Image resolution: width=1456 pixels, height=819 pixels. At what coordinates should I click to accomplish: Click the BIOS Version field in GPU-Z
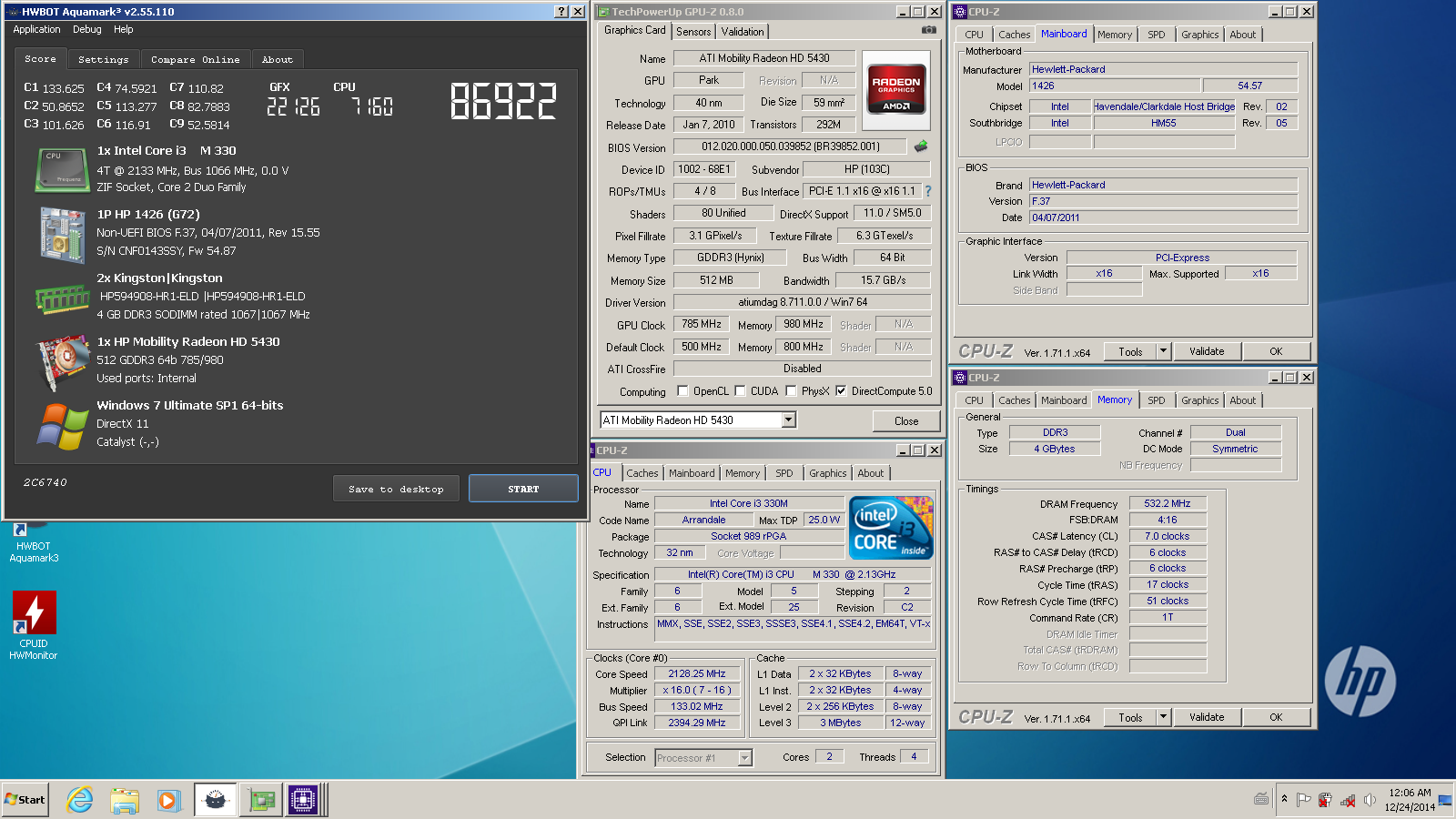click(789, 147)
